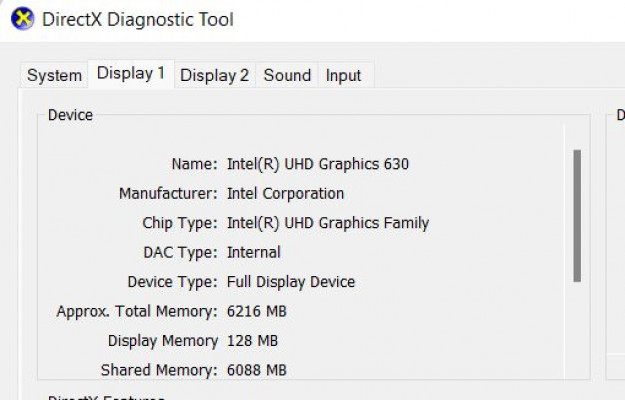Screen dimensions: 625x400
Task: Select the Intel(R) UHD Graphics 630 name value
Action: coord(317,164)
